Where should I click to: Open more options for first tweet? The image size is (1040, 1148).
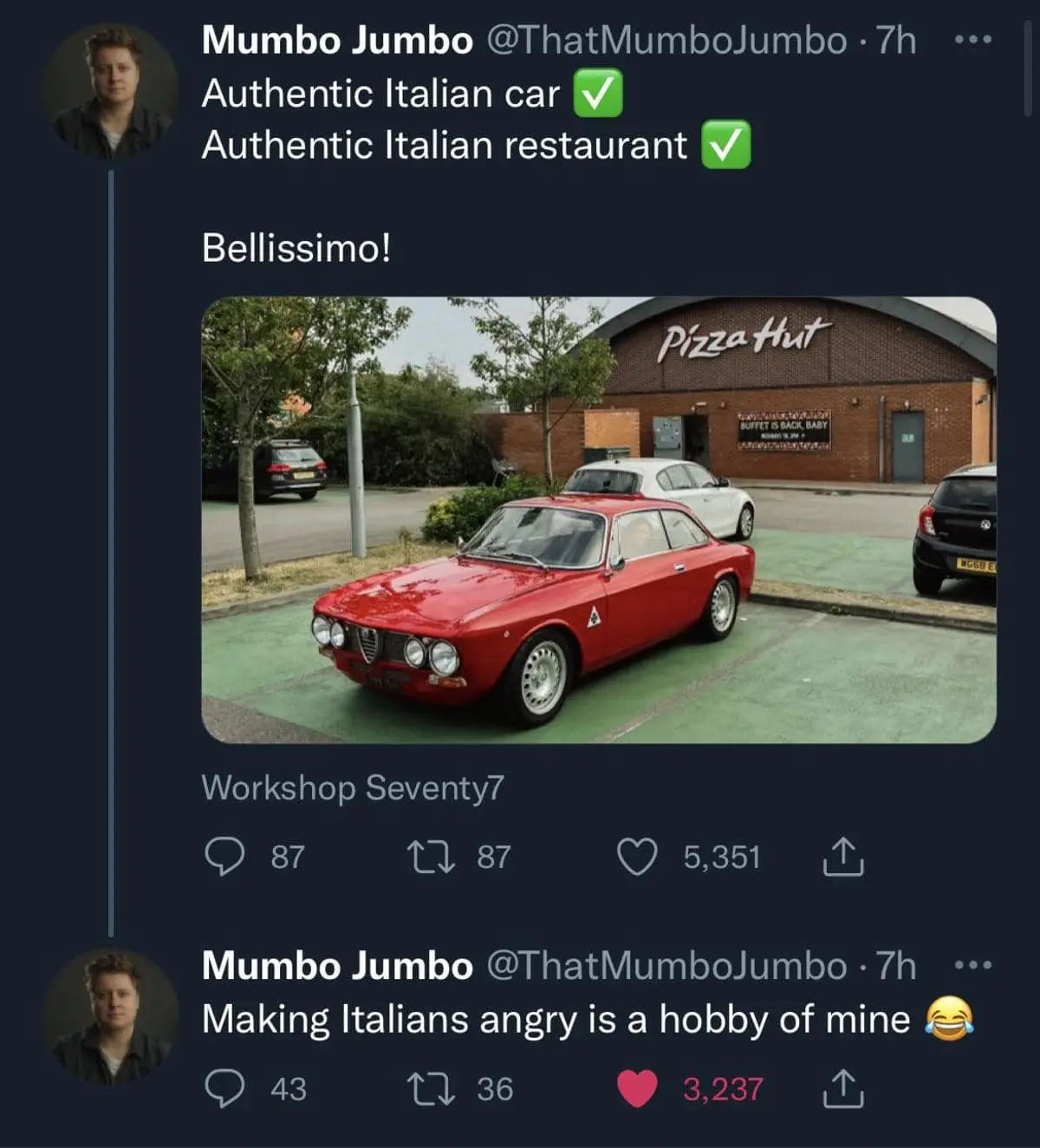click(972, 40)
